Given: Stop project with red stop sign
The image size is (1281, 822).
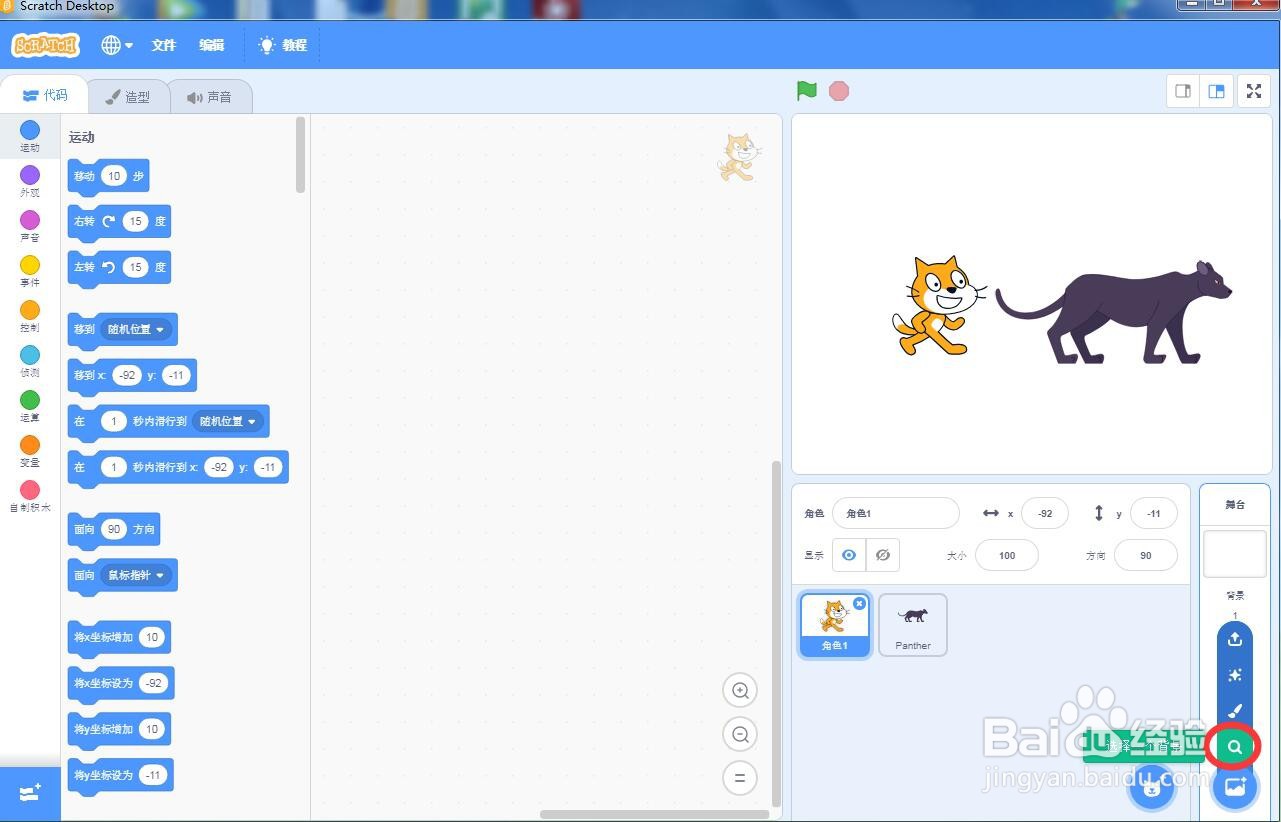Looking at the screenshot, I should (x=839, y=91).
